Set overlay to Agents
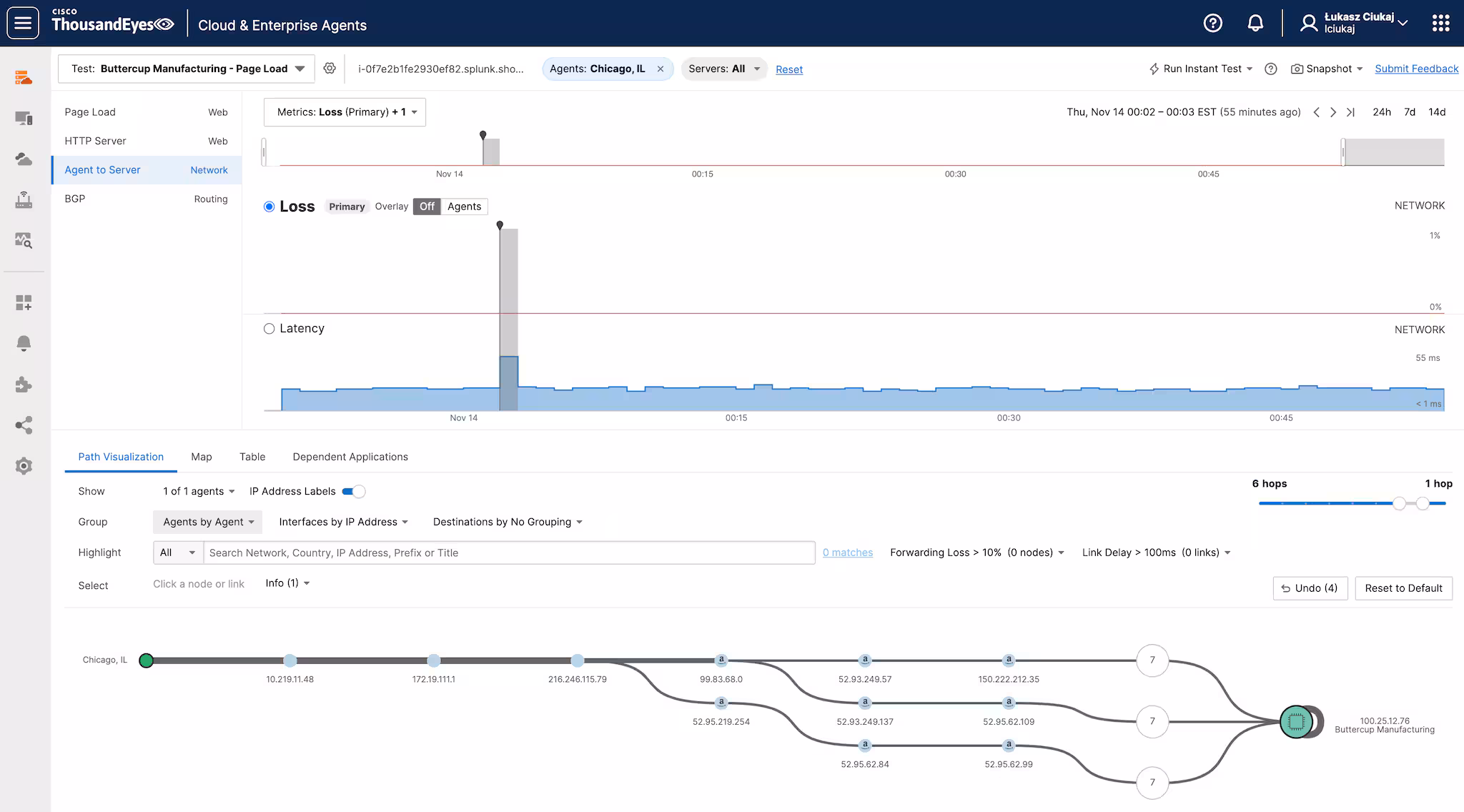The height and width of the screenshot is (812, 1464). point(464,207)
